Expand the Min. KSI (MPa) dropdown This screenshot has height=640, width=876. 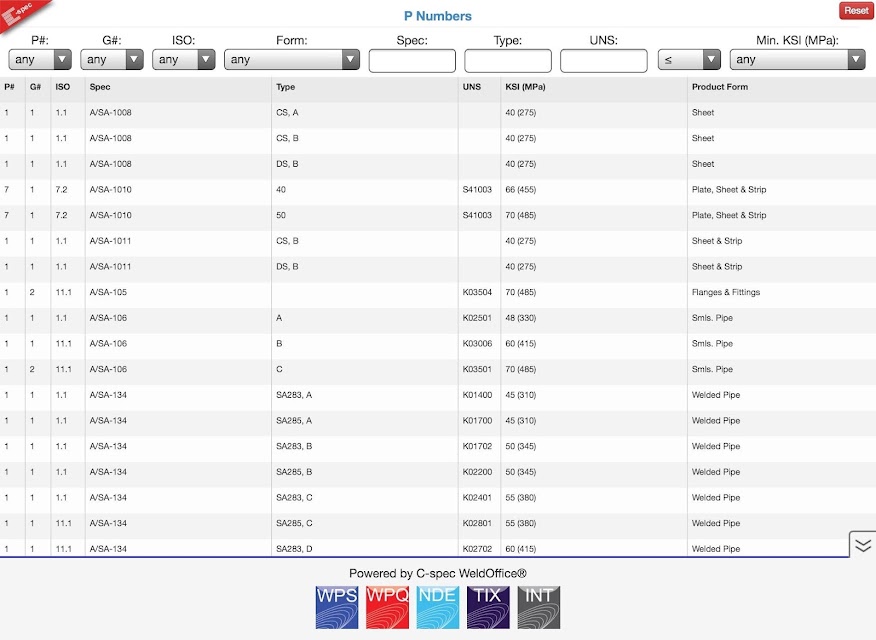[x=798, y=60]
